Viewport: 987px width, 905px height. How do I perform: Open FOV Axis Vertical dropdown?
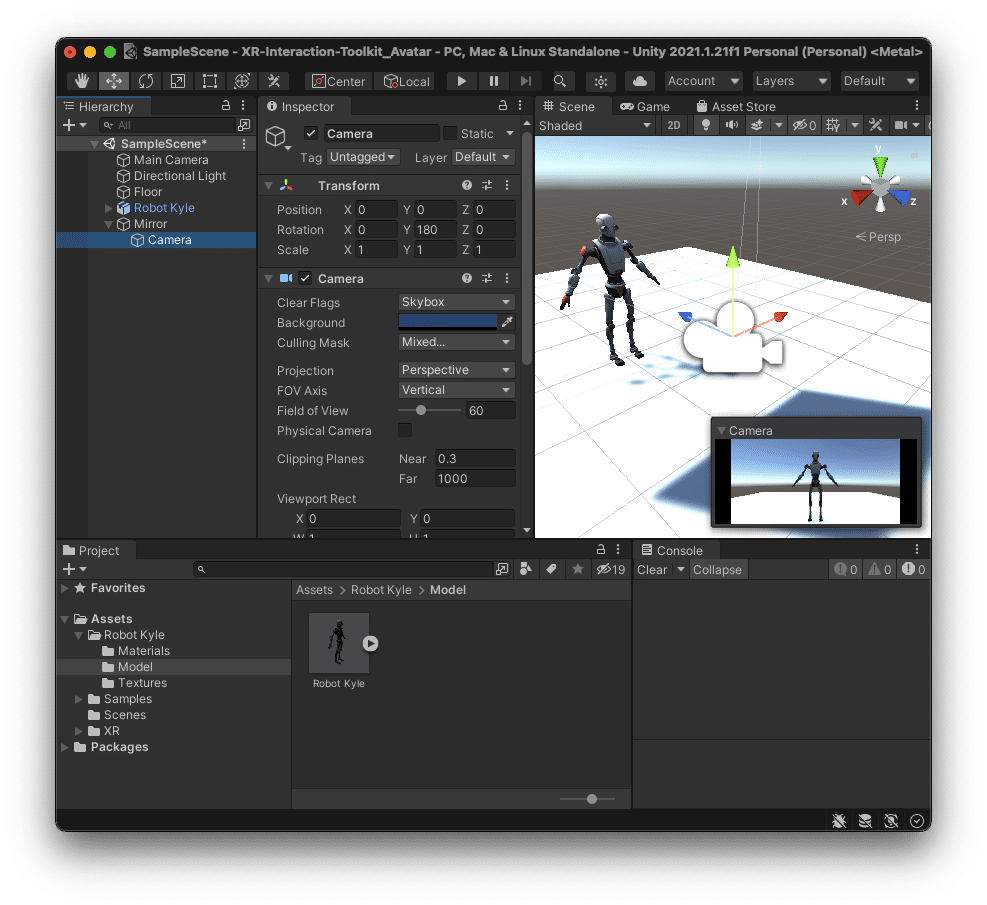point(456,390)
